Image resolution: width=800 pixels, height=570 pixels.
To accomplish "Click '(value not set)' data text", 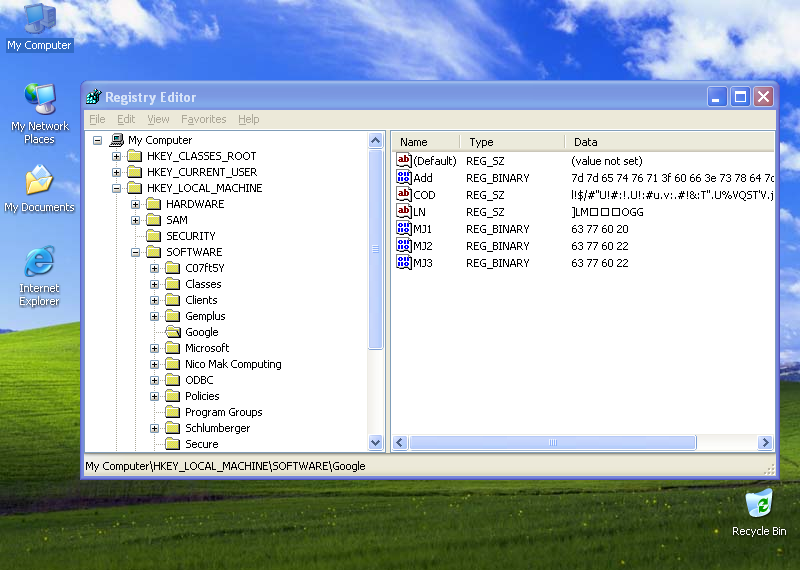I will [x=606, y=161].
